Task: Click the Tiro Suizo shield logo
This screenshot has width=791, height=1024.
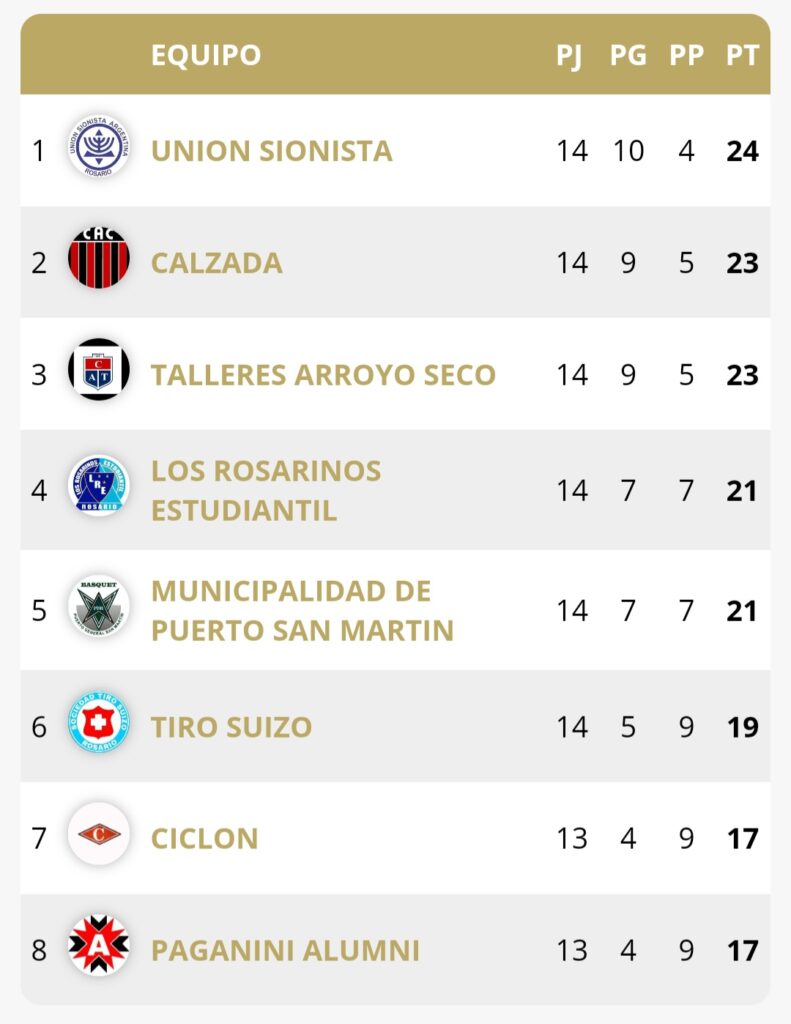Action: pos(99,726)
